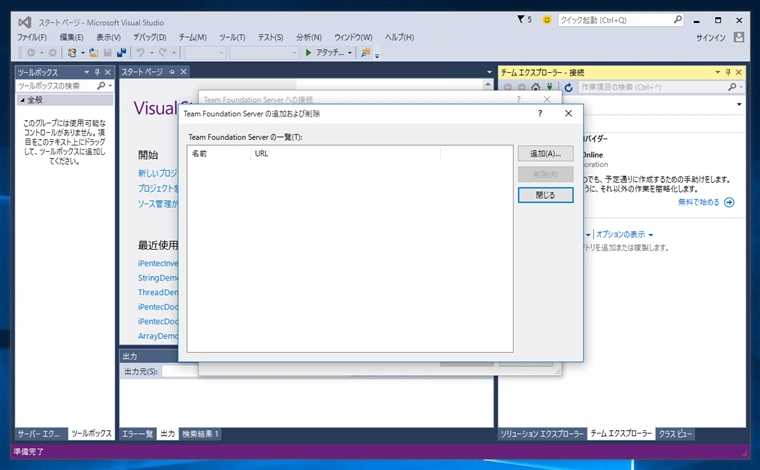Collapse the 全般 toolbox group
The width and height of the screenshot is (760, 470).
[x=22, y=100]
